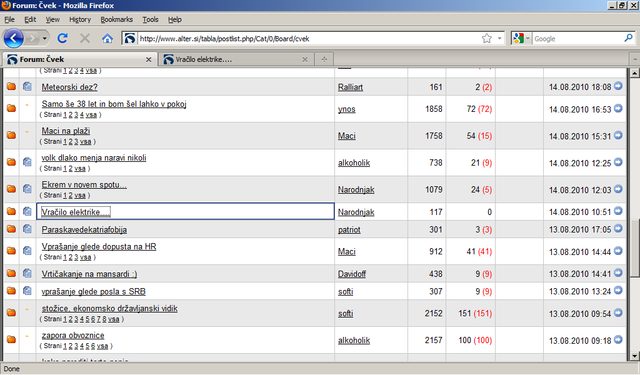Bookmark this page with the star icon
This screenshot has height=375, width=640.
487,38
